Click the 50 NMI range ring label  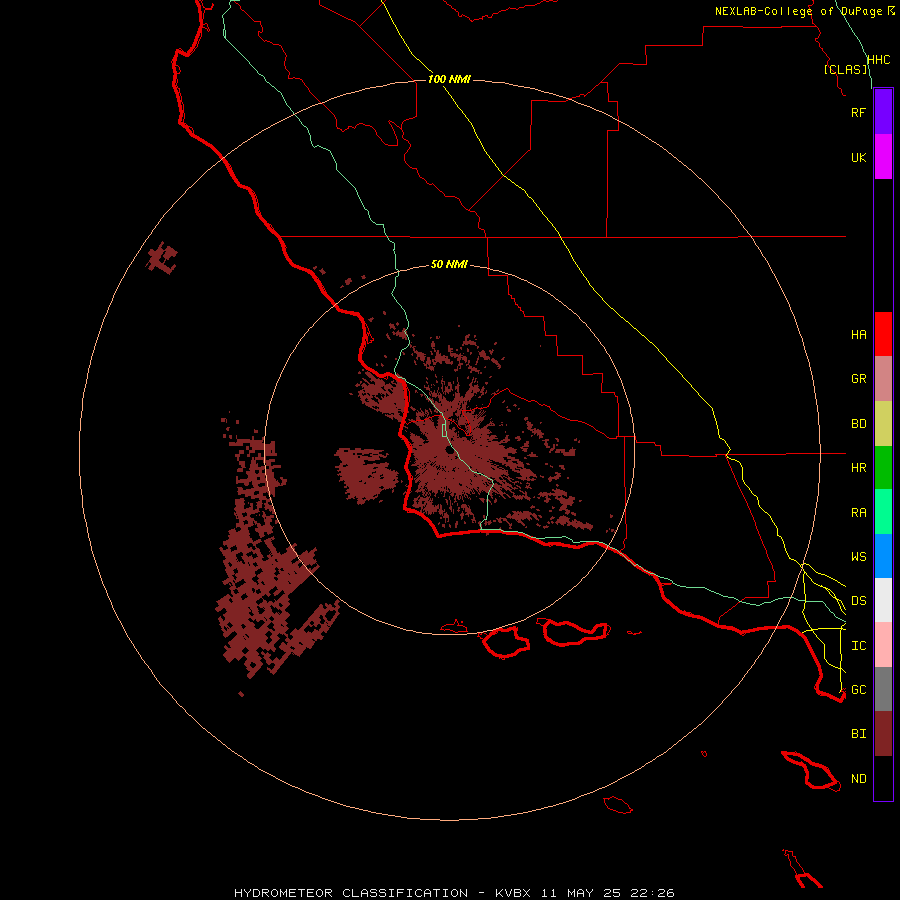449,264
